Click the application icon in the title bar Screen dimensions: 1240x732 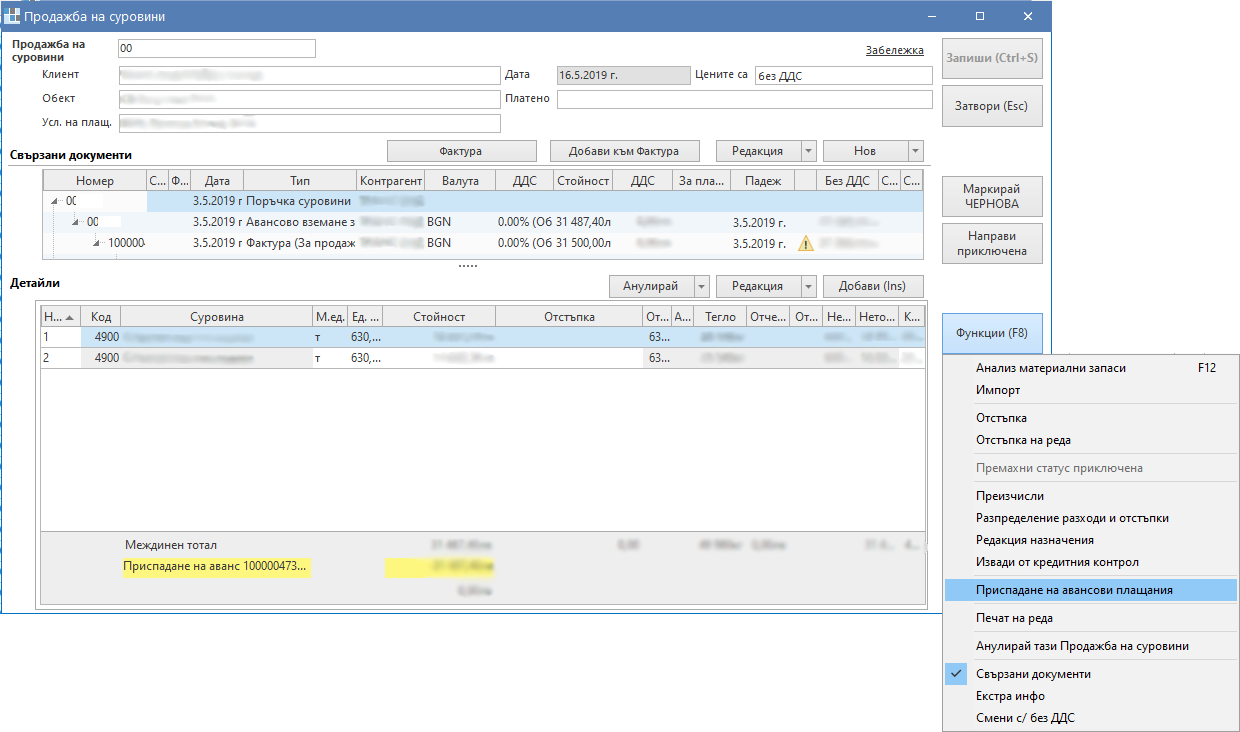(x=12, y=16)
